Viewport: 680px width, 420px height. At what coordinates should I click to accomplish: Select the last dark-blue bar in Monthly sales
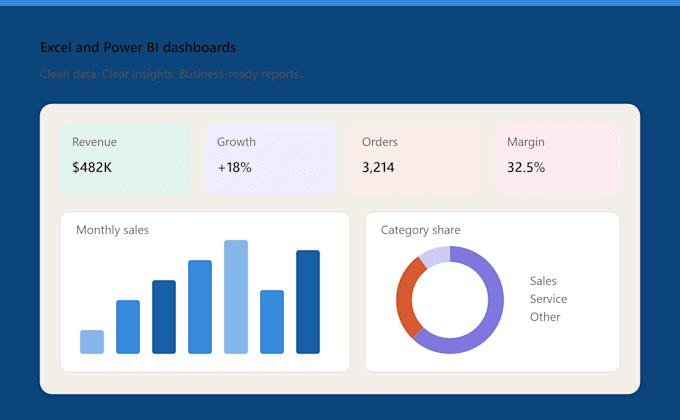[x=308, y=302]
